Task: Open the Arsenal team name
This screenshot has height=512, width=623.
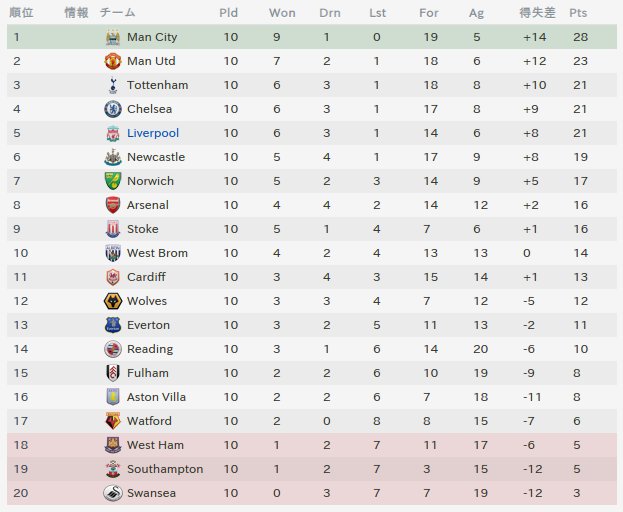Action: pyautogui.click(x=148, y=205)
